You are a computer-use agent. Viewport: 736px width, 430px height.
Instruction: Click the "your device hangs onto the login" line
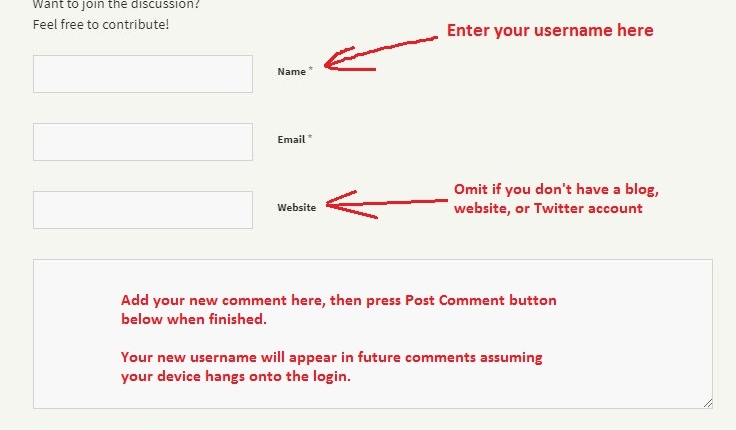[236, 377]
